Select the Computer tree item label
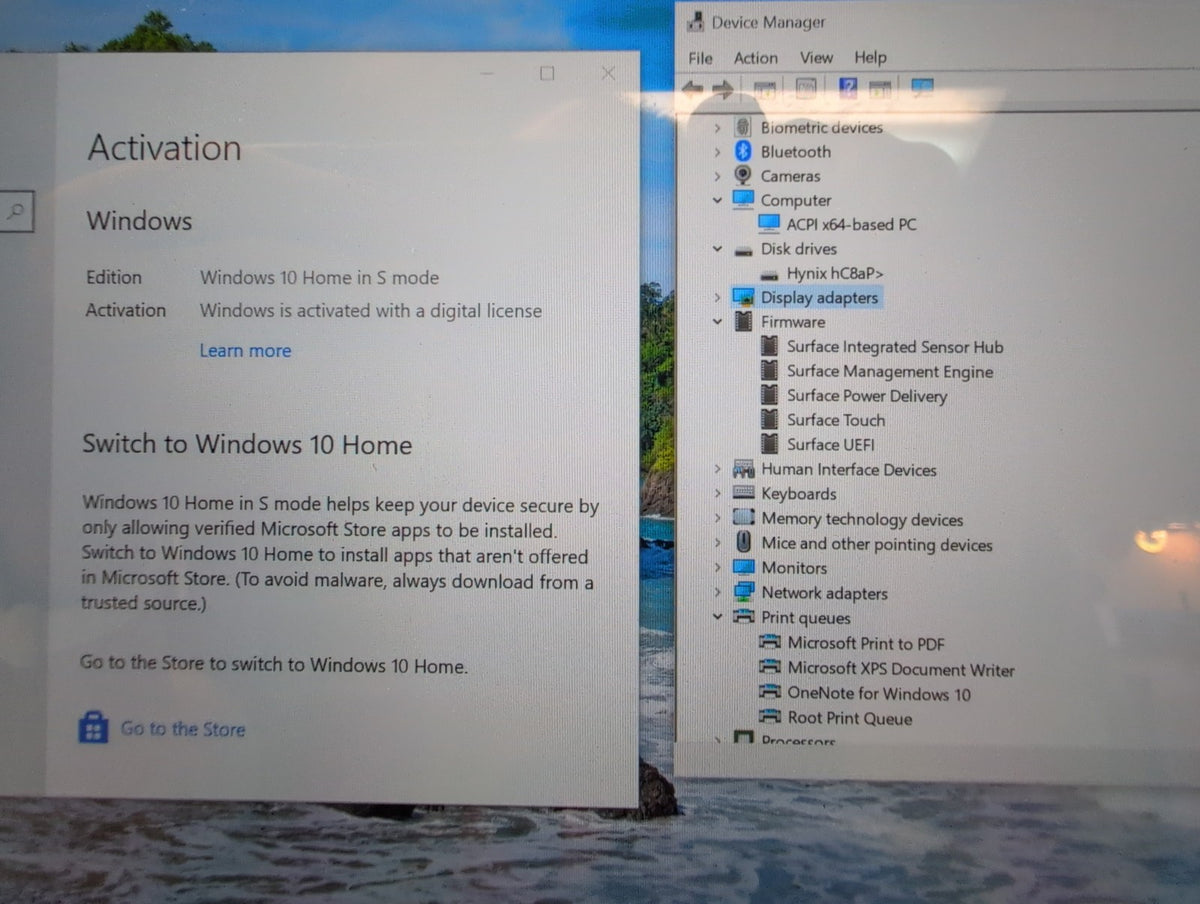The width and height of the screenshot is (1200, 904). tap(796, 200)
